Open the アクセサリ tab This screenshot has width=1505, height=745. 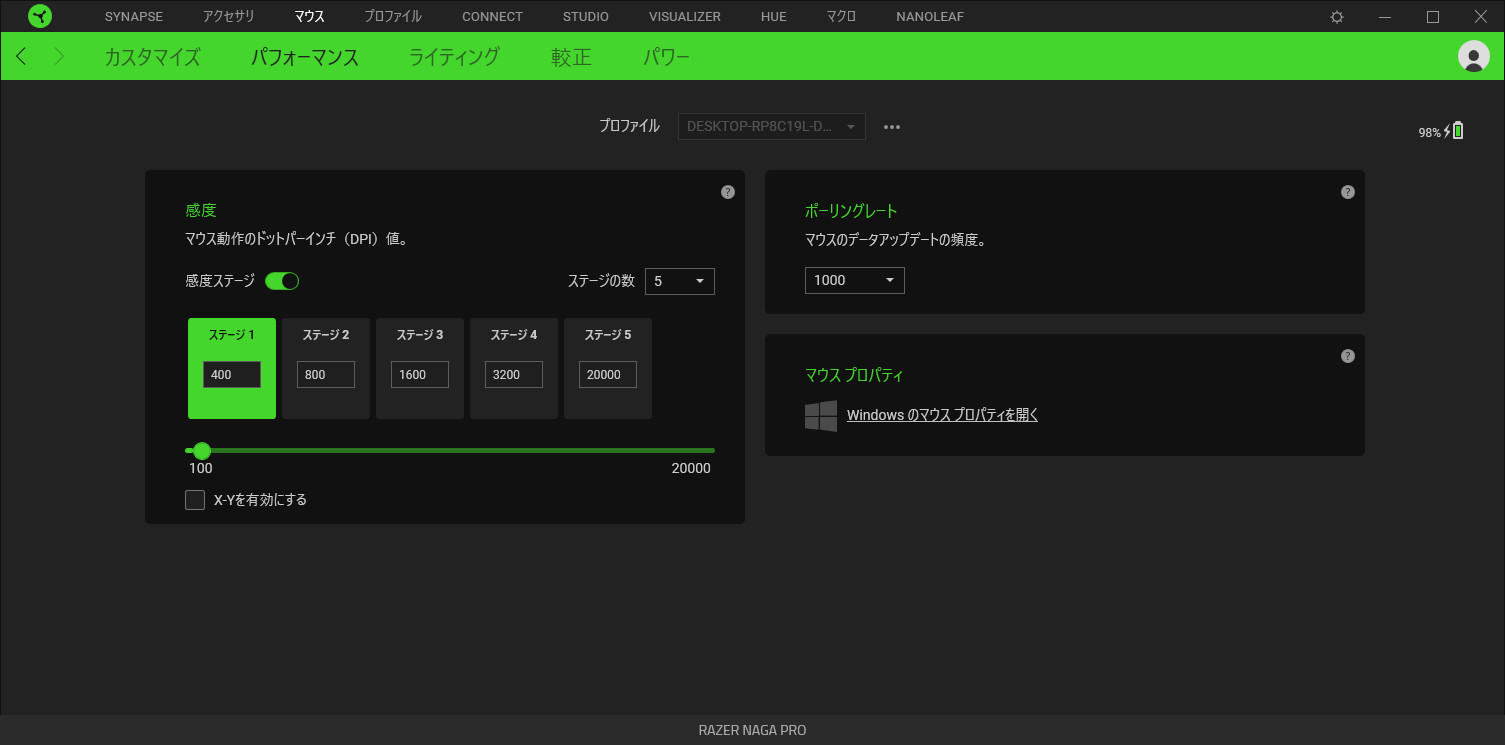point(228,17)
